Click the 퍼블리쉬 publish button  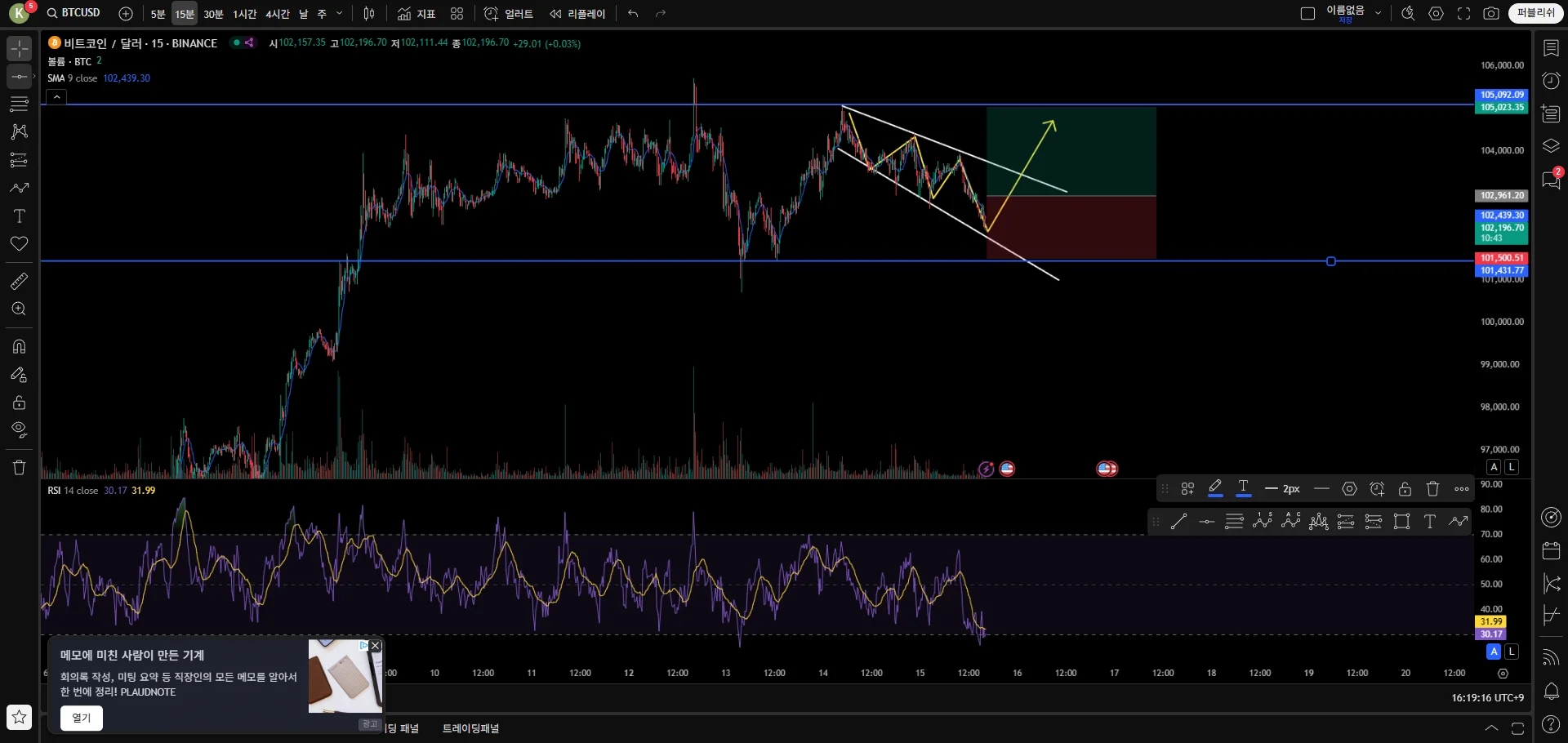pyautogui.click(x=1535, y=14)
